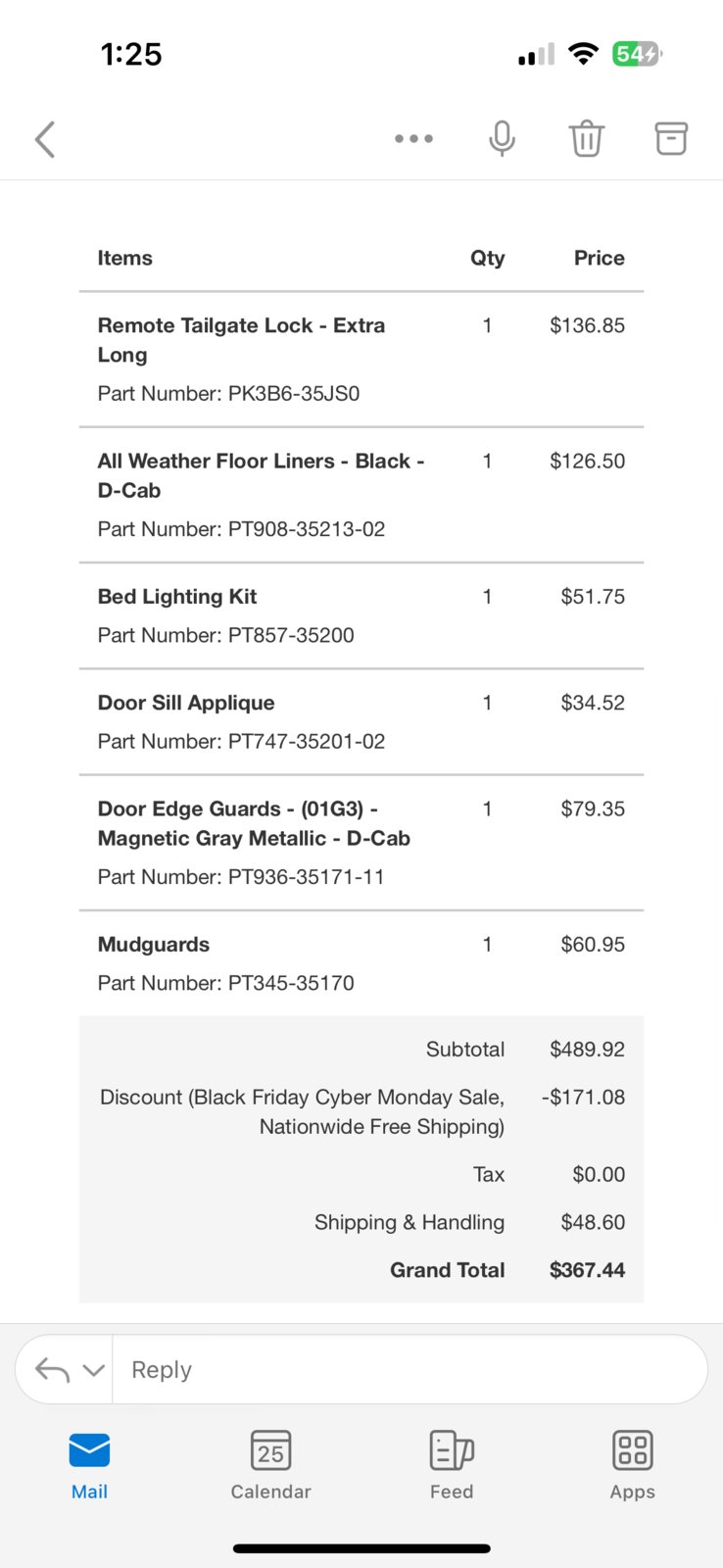Tap the Wi-Fi status icon
Screen dimensions: 723x1568
pos(584,54)
